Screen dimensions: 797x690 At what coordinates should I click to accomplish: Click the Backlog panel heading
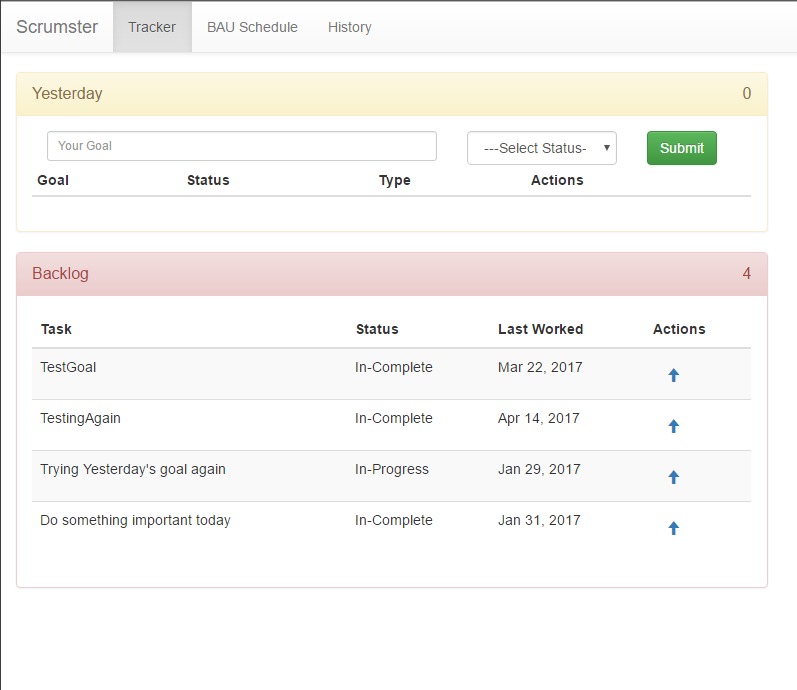point(60,274)
